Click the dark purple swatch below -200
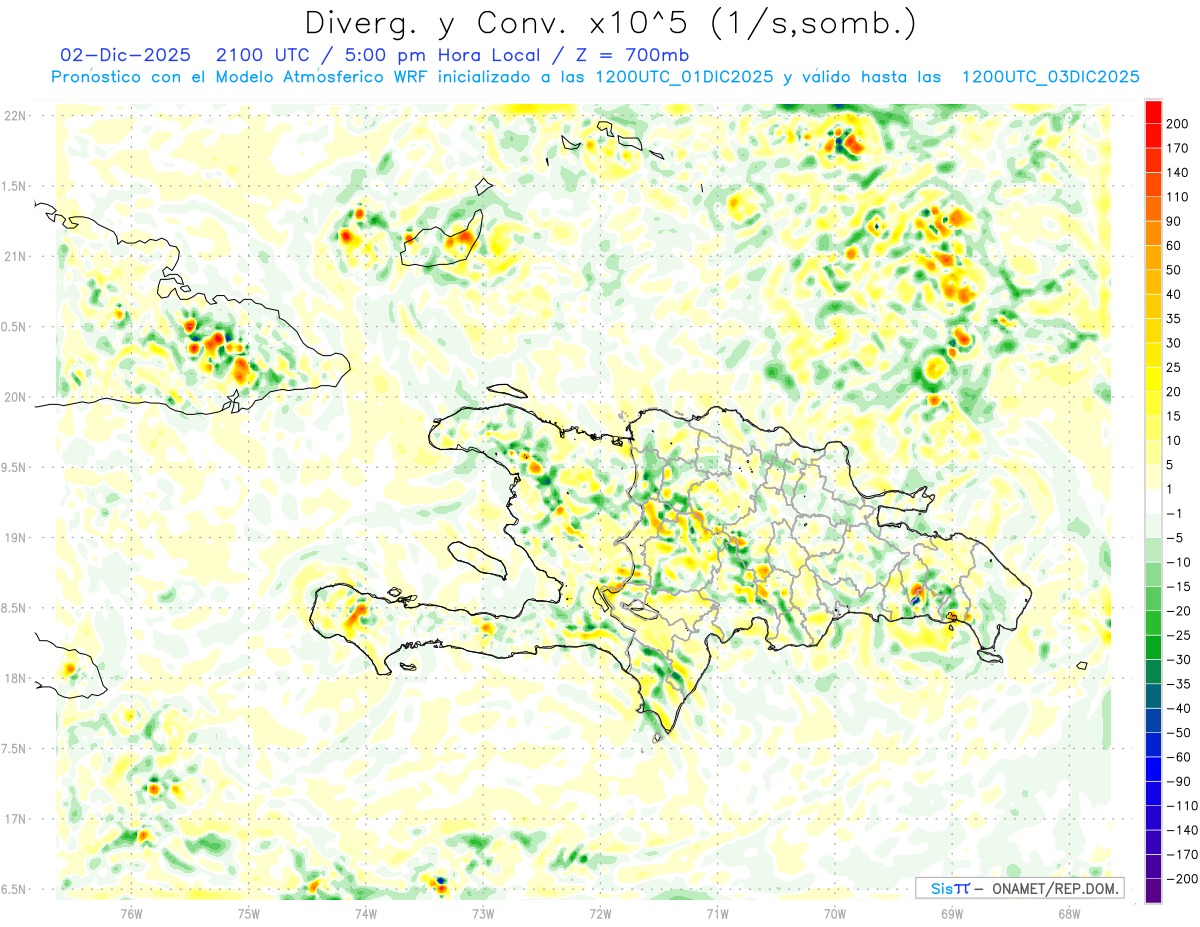 (x=1154, y=892)
